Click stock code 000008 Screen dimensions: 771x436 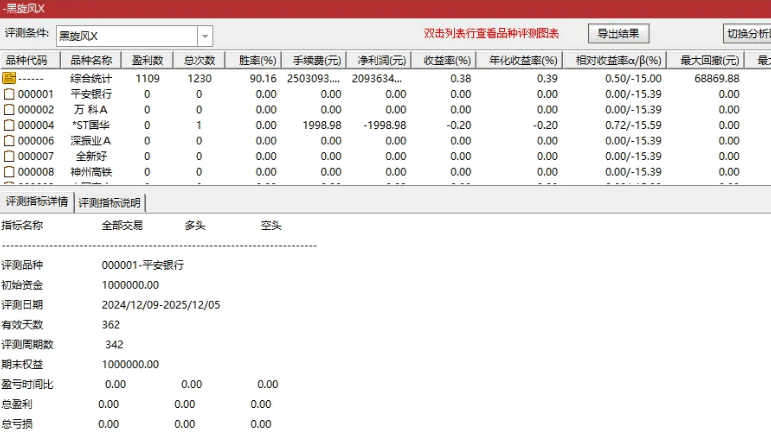click(36, 172)
